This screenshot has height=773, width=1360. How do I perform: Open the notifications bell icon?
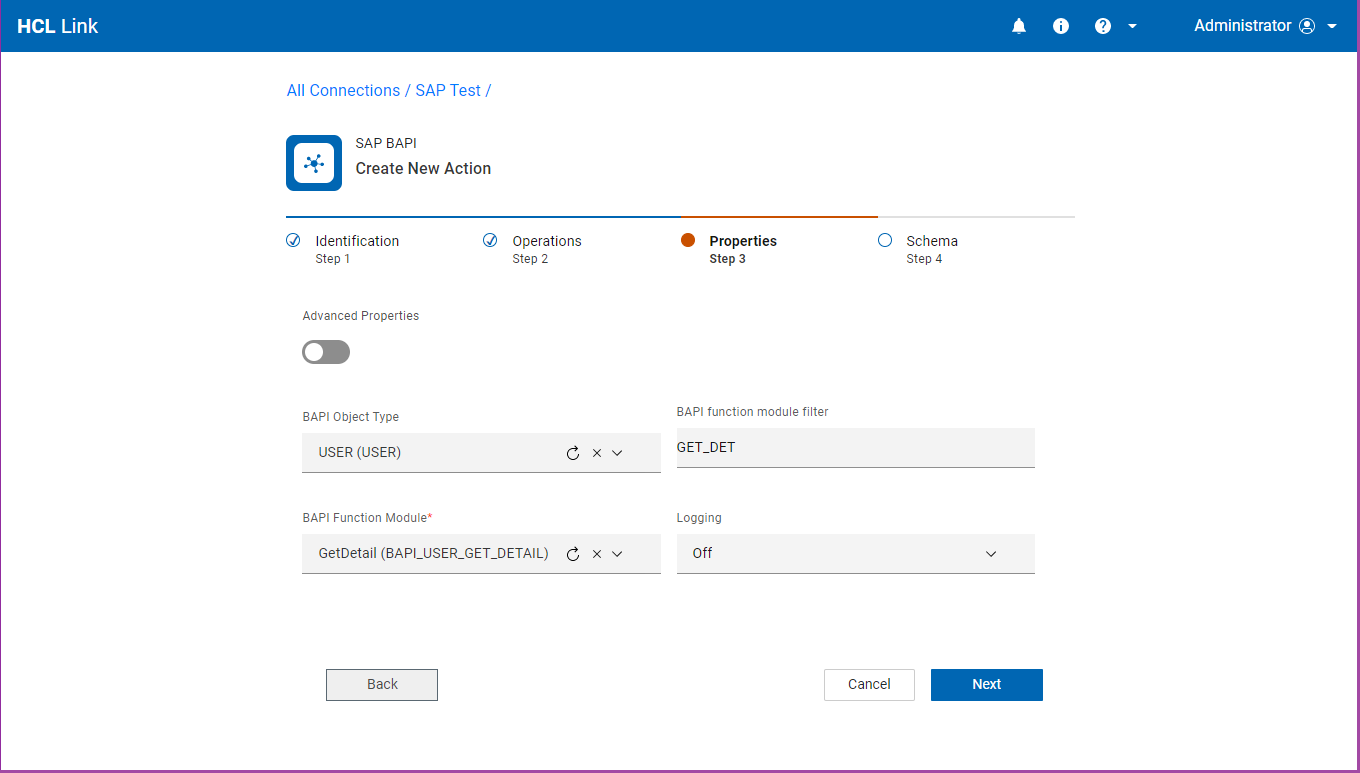click(x=1019, y=26)
